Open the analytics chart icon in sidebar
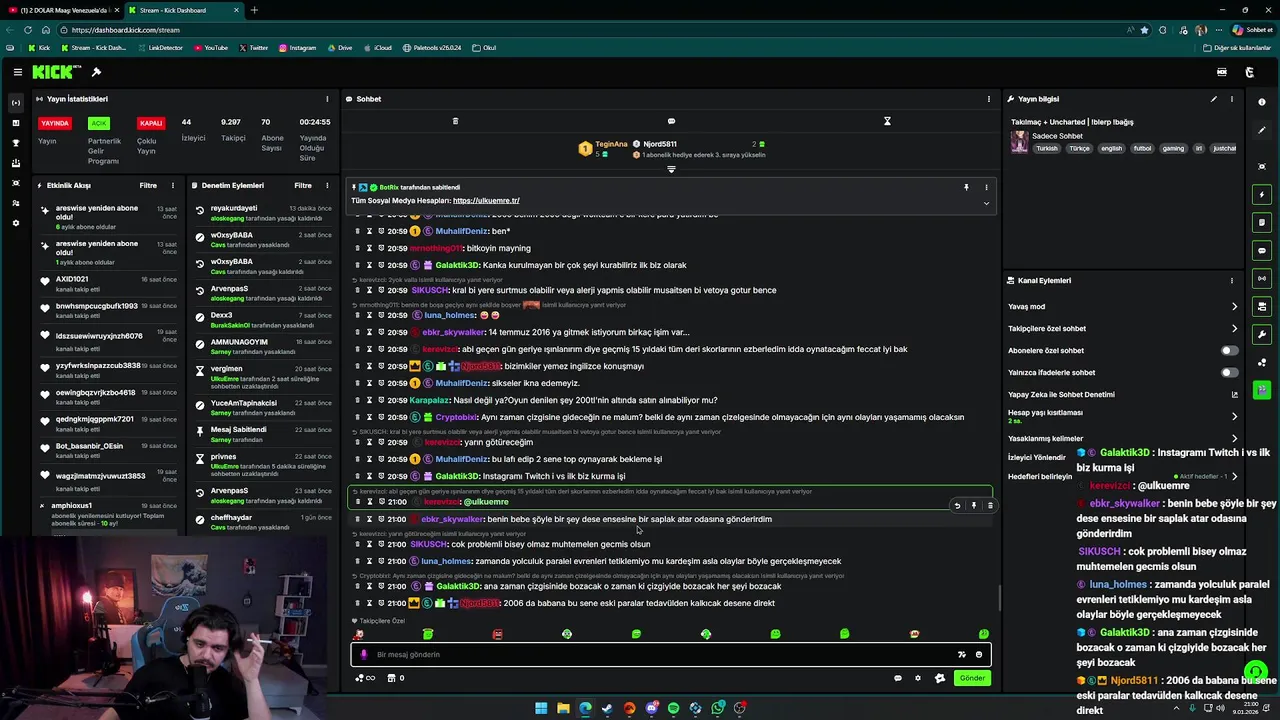This screenshot has width=1280, height=720. coord(15,123)
